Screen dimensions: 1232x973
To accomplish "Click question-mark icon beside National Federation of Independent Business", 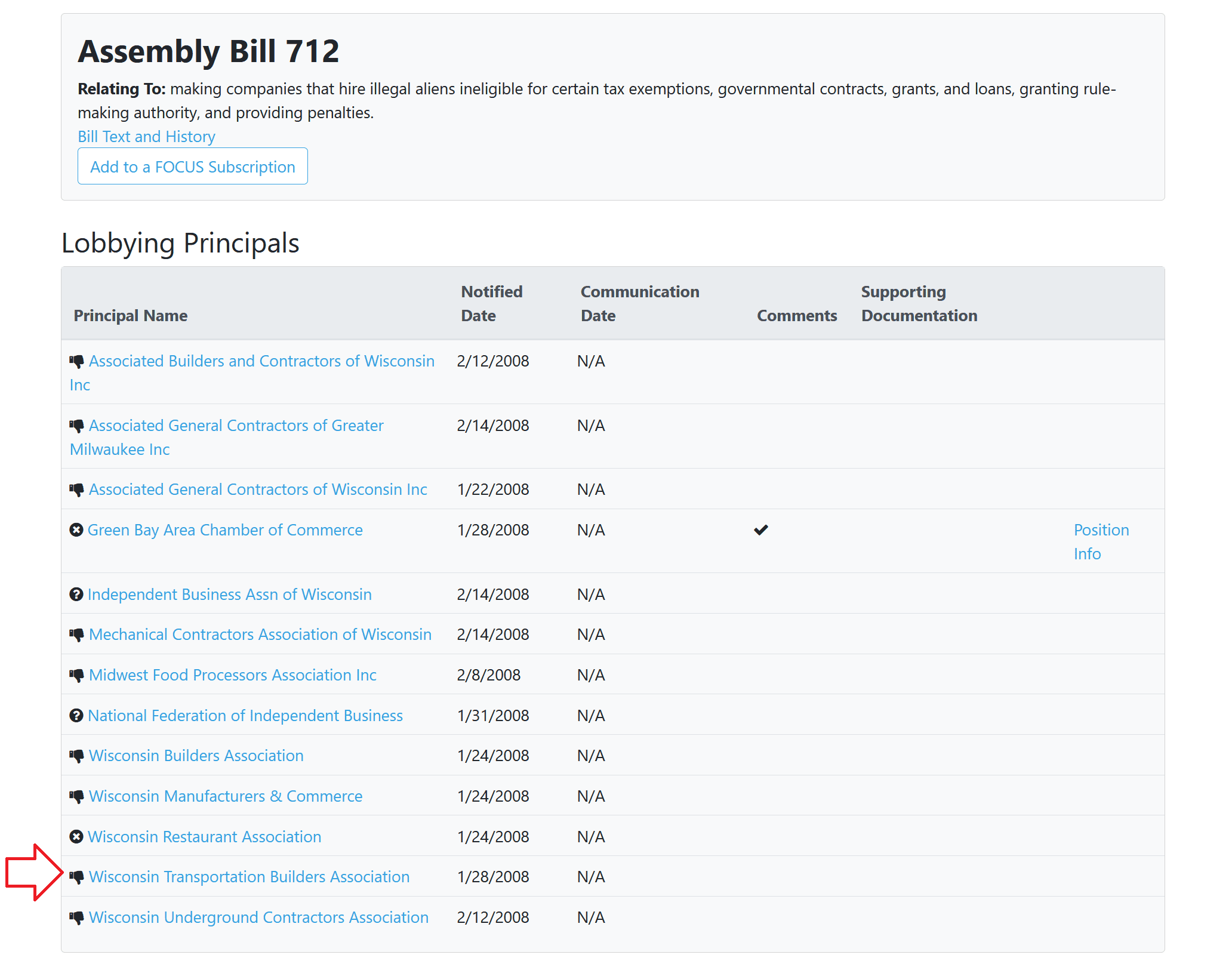I will (76, 716).
